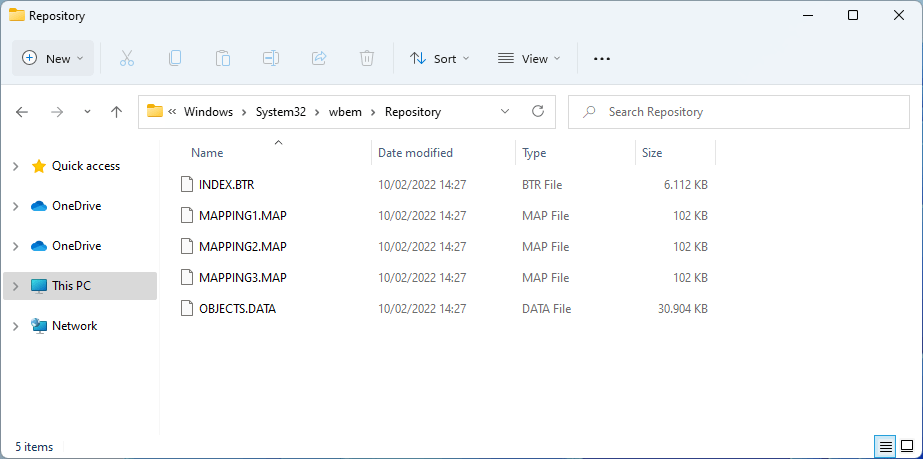Click the Rename icon in toolbar

click(271, 58)
